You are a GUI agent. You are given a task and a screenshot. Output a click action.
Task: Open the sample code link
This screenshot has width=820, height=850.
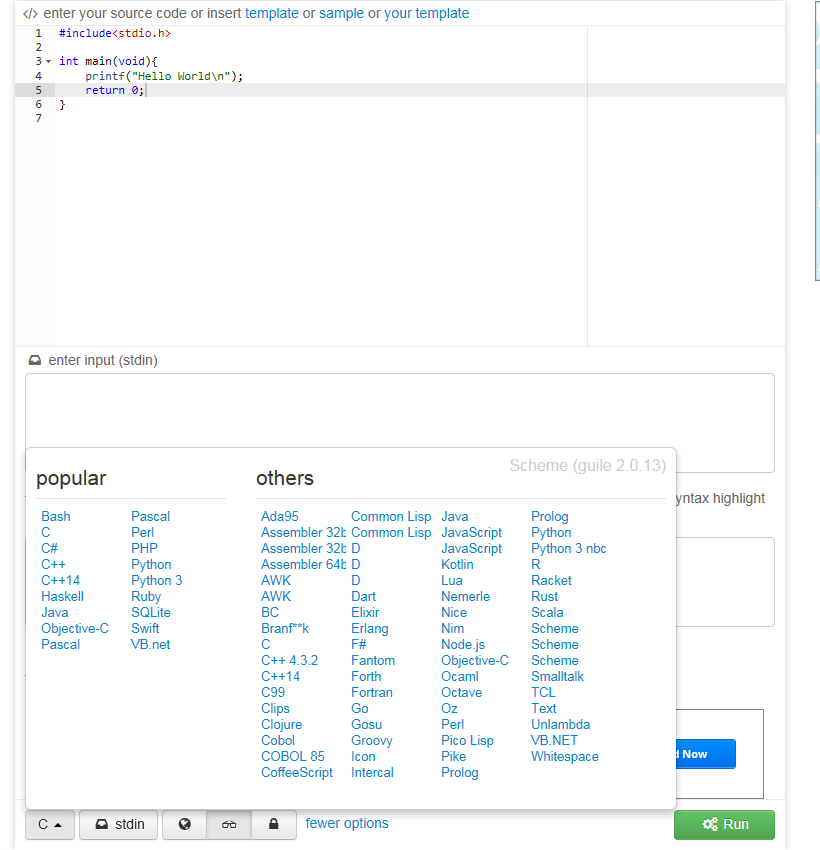pyautogui.click(x=341, y=13)
